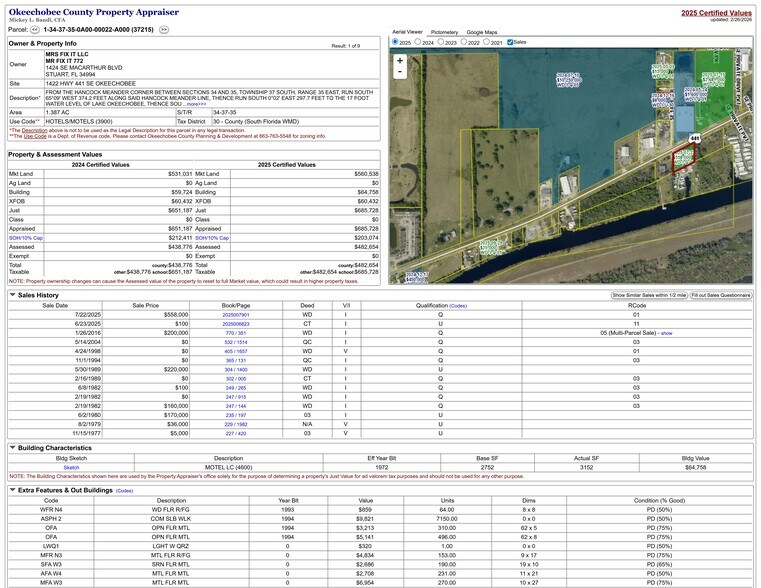Select the 2022 aerial year option
The width and height of the screenshot is (761, 588).
coord(465,43)
